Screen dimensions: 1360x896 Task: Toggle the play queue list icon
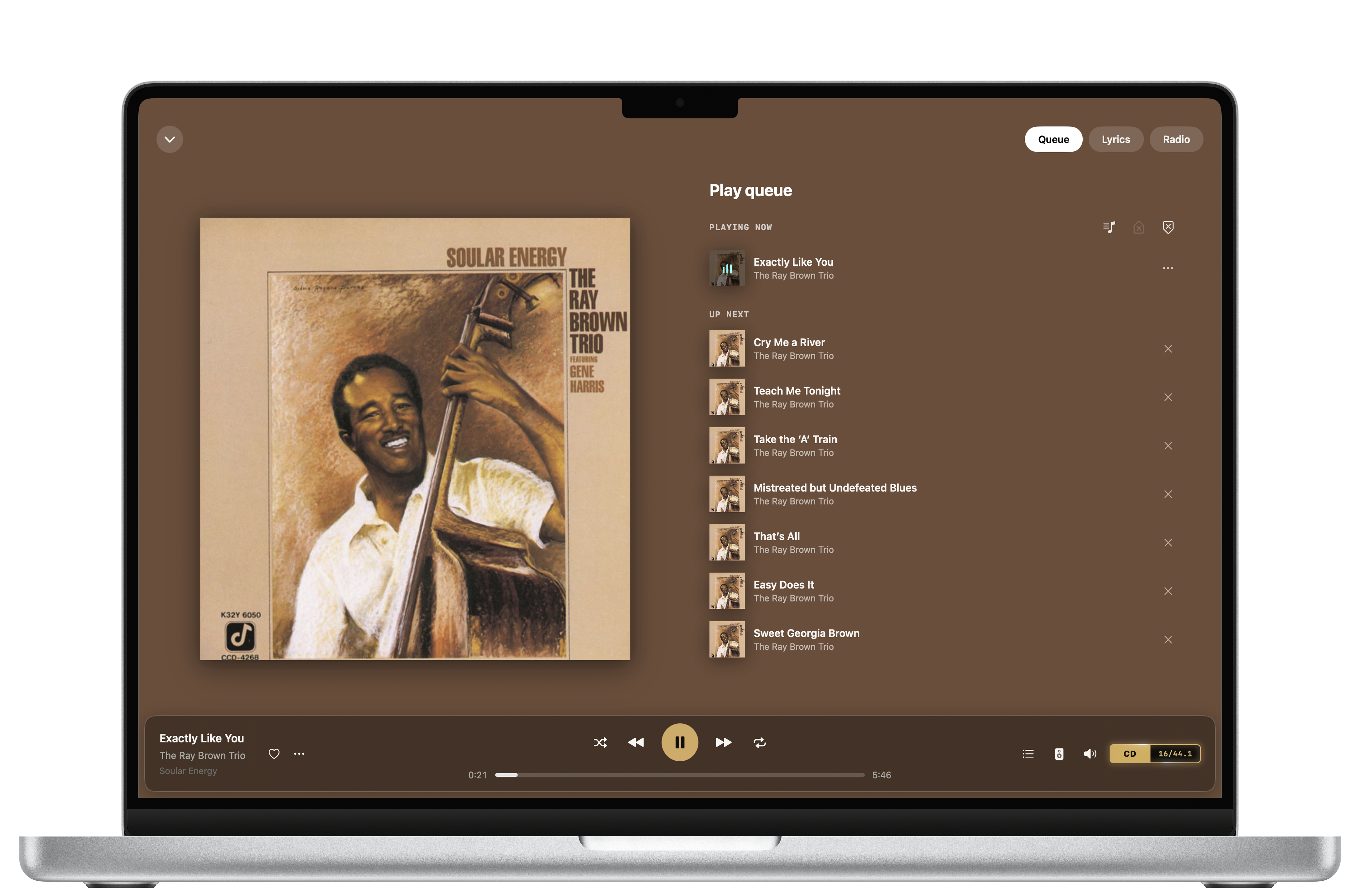[x=1028, y=754]
